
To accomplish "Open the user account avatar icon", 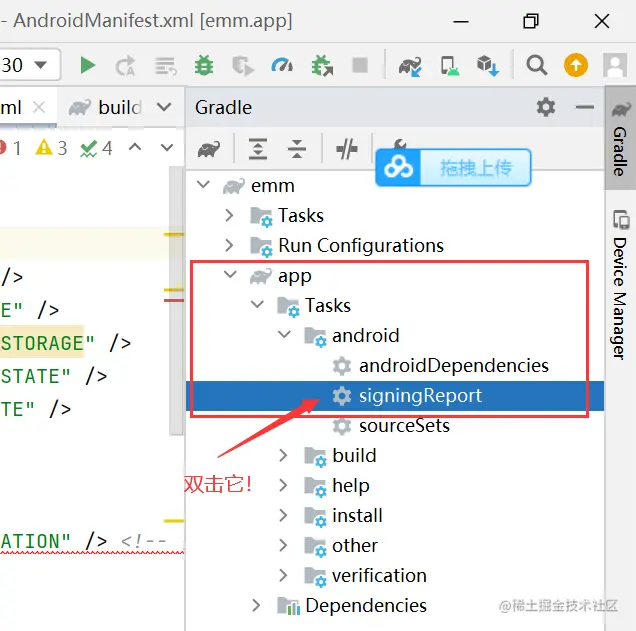I will click(615, 65).
